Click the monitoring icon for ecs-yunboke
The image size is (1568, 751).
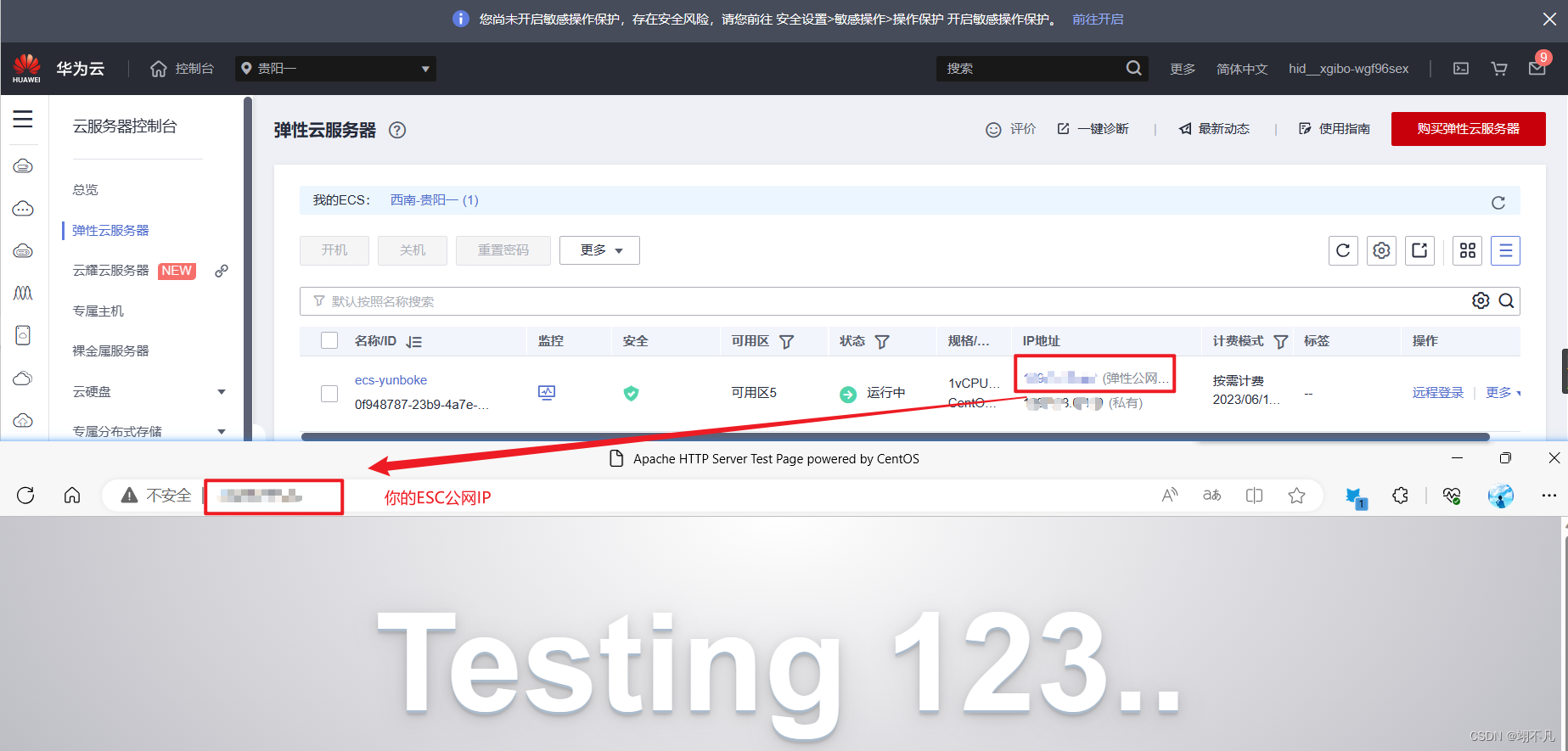click(547, 392)
